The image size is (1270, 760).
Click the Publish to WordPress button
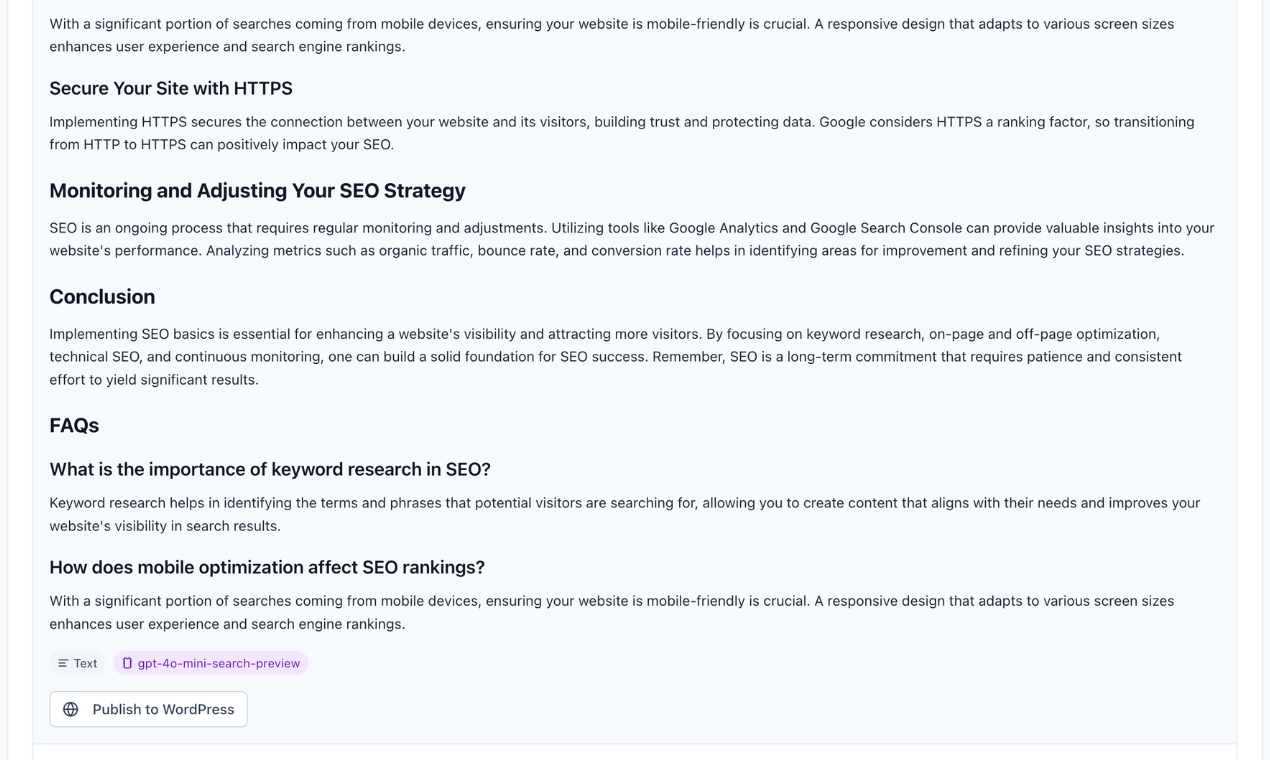click(148, 709)
